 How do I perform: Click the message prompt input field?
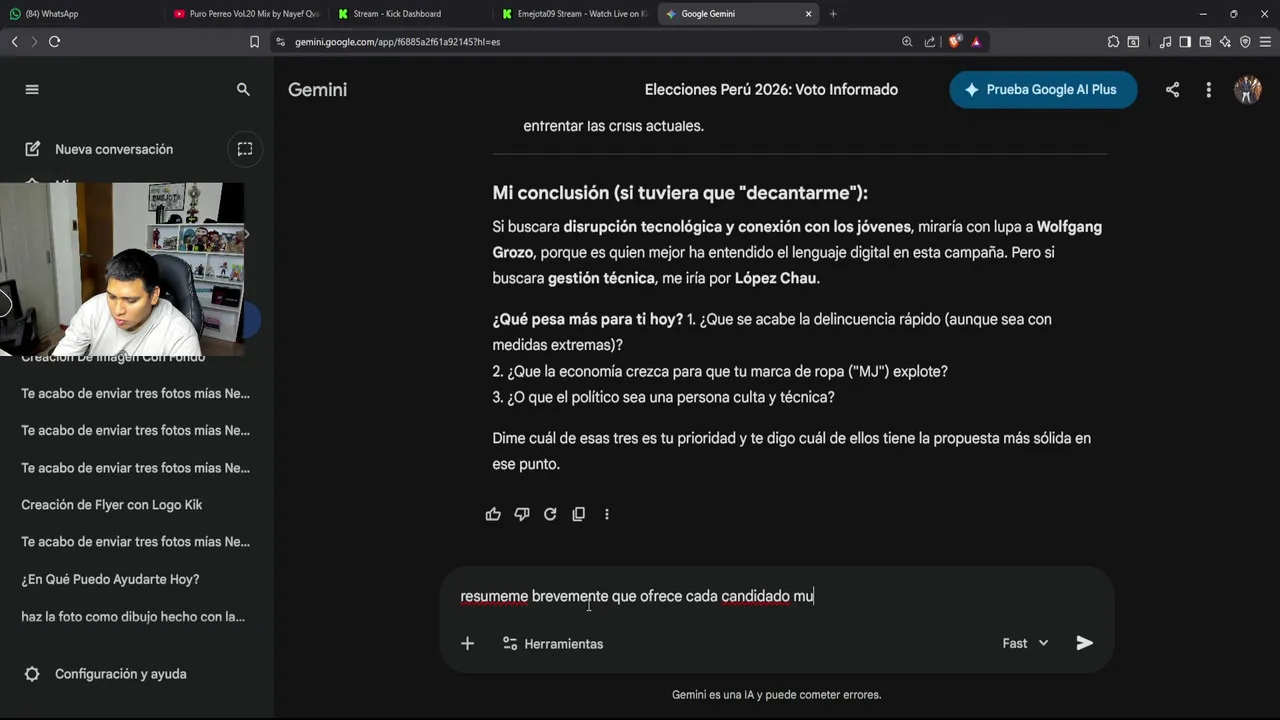[760, 596]
